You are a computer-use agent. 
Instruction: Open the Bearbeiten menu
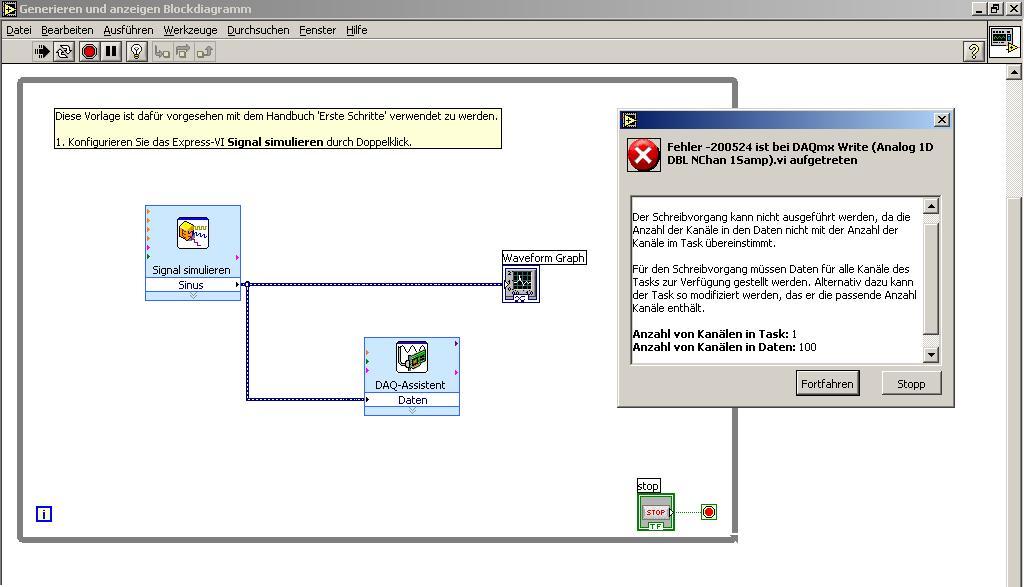pyautogui.click(x=67, y=30)
